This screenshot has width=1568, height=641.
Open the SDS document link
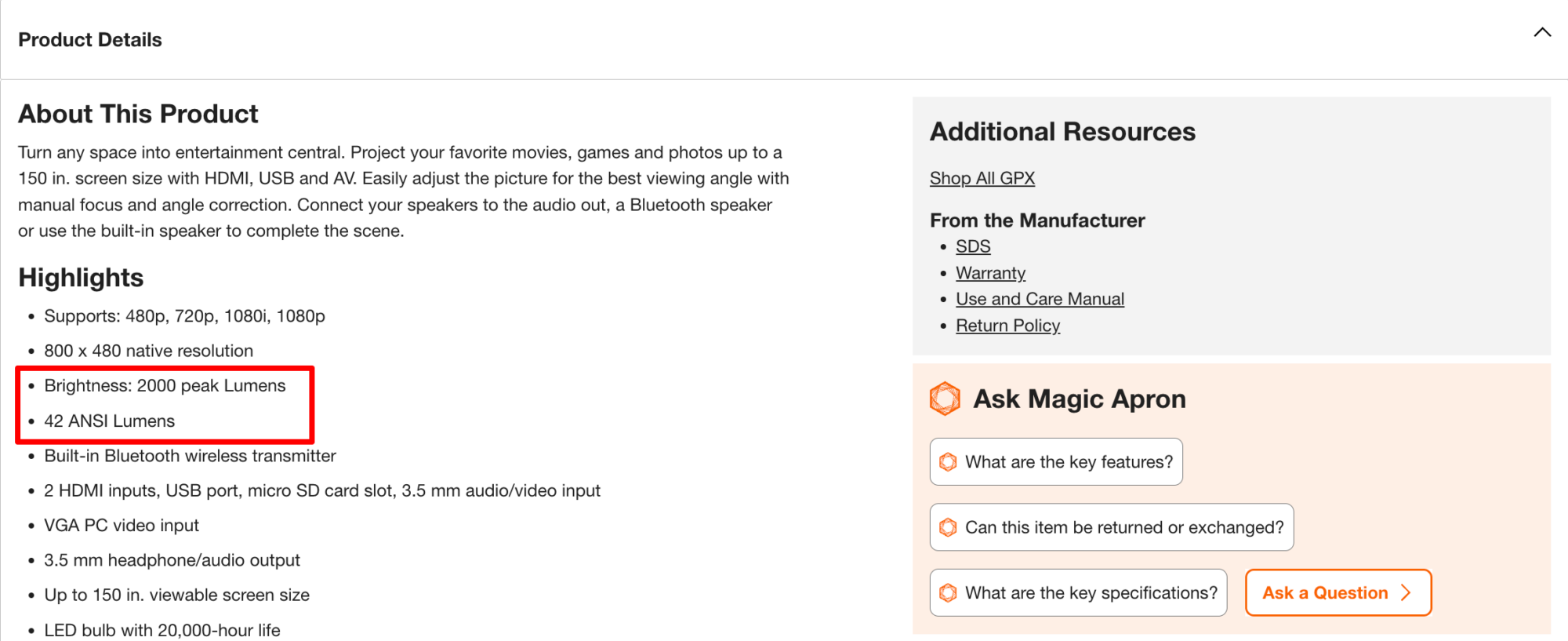coord(973,246)
